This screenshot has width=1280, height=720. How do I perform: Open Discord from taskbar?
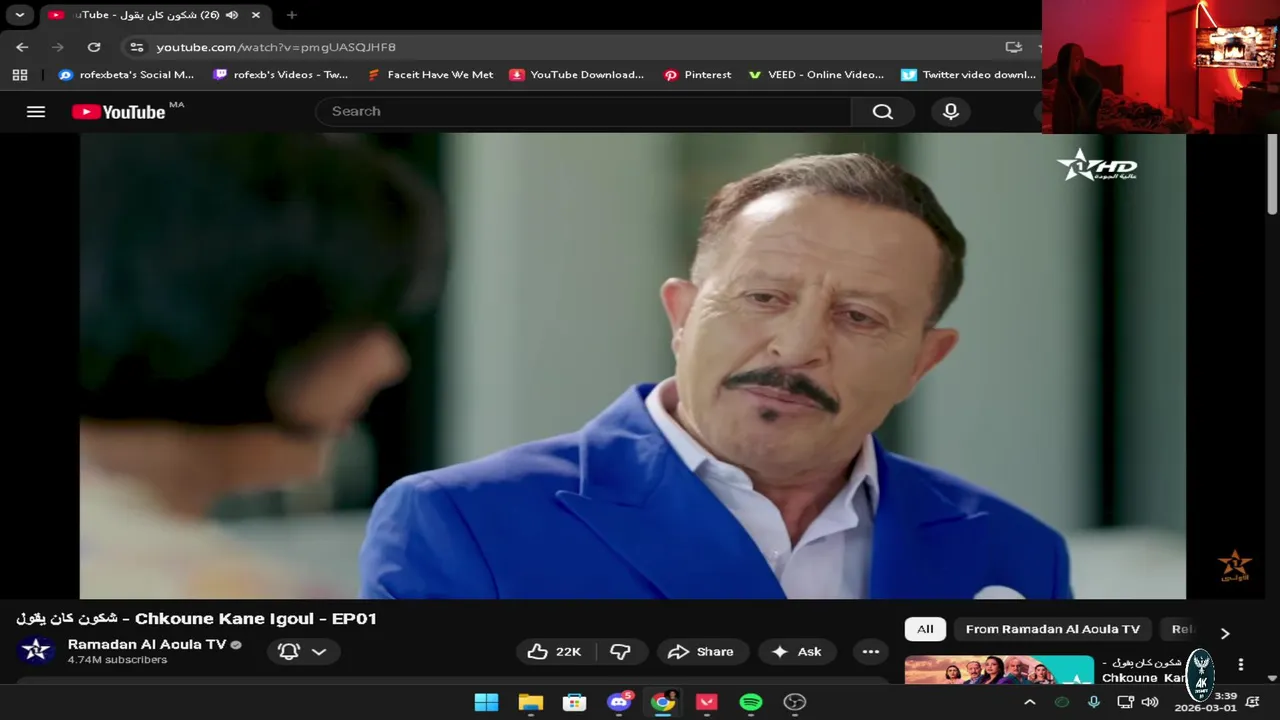pos(619,703)
